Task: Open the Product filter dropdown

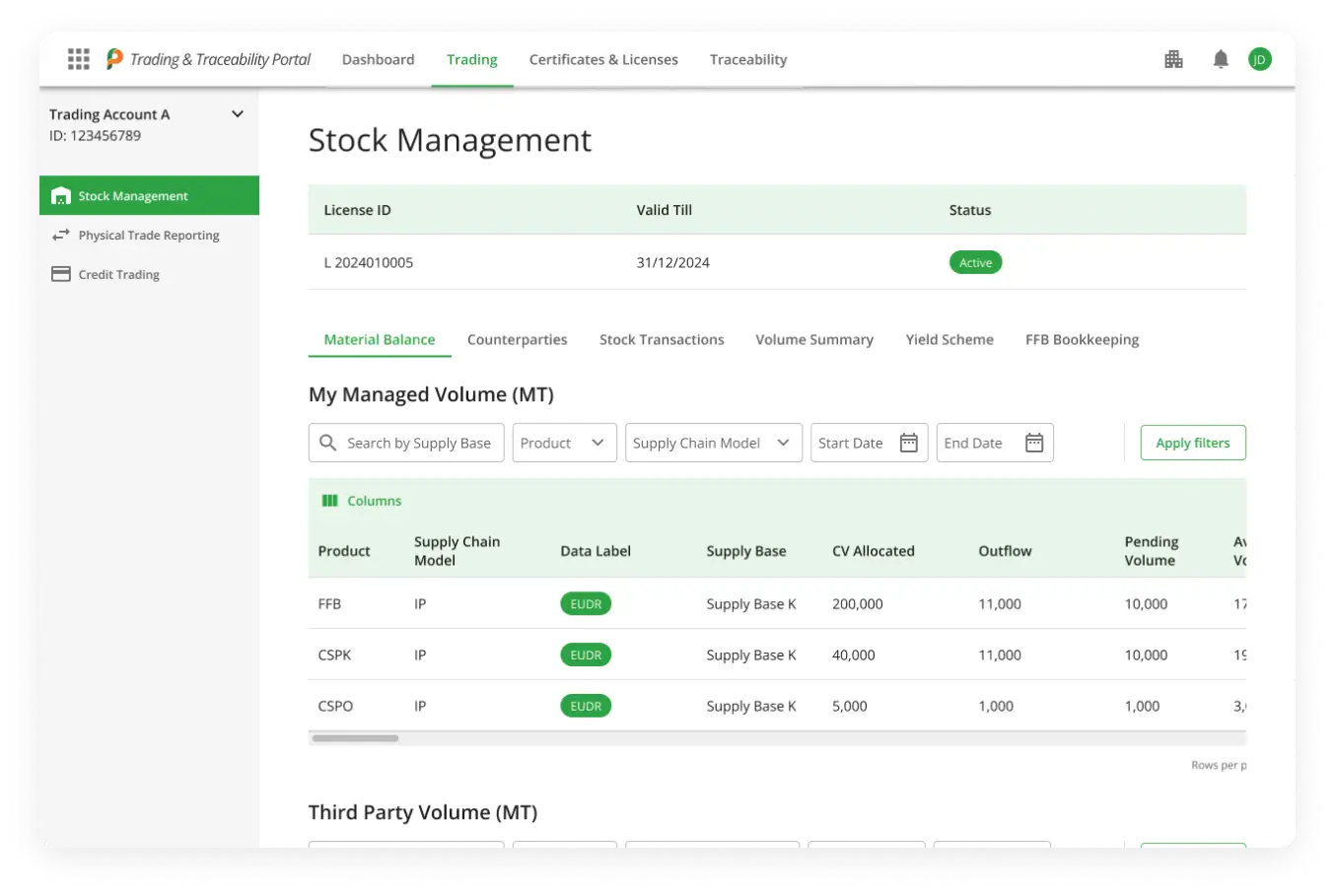Action: [x=564, y=443]
